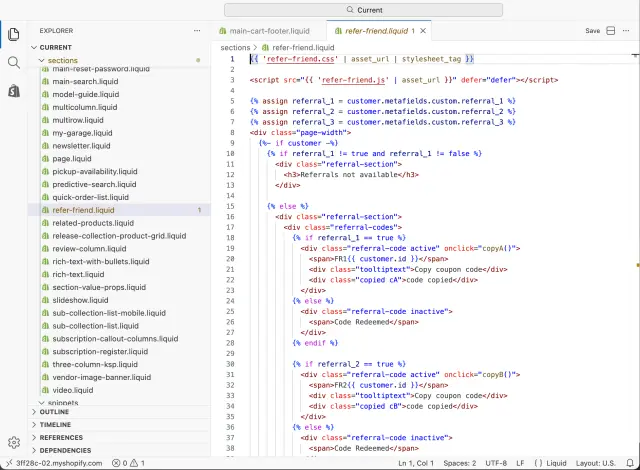Open release-collection-product-grid.liquid file
This screenshot has height=470, width=640.
119,235
